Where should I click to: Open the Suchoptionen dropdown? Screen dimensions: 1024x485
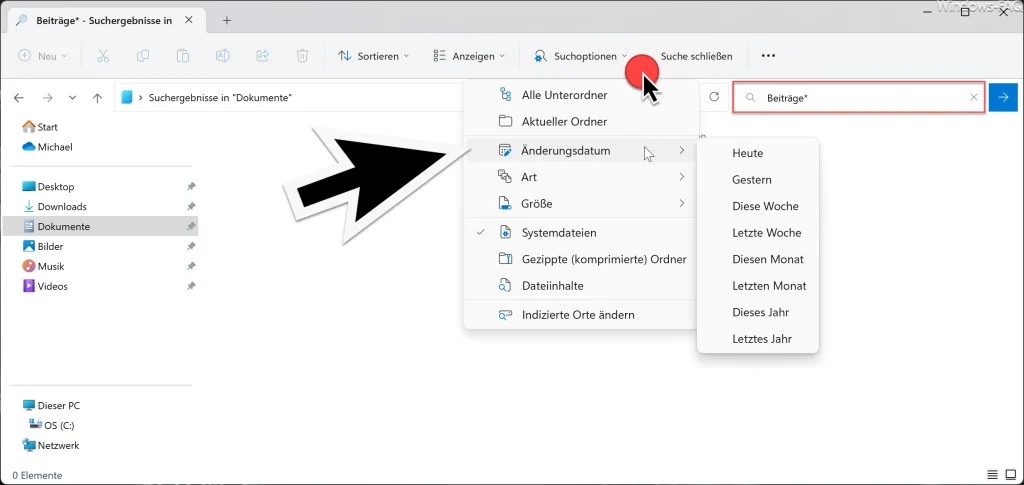pyautogui.click(x=581, y=56)
